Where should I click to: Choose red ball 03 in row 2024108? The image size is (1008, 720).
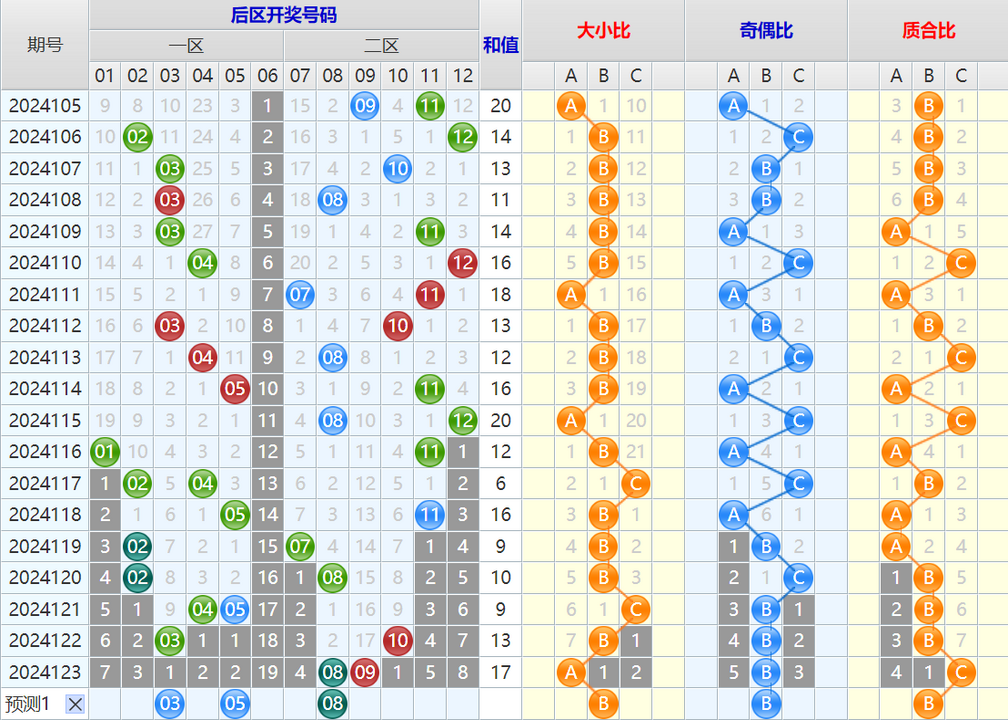170,200
